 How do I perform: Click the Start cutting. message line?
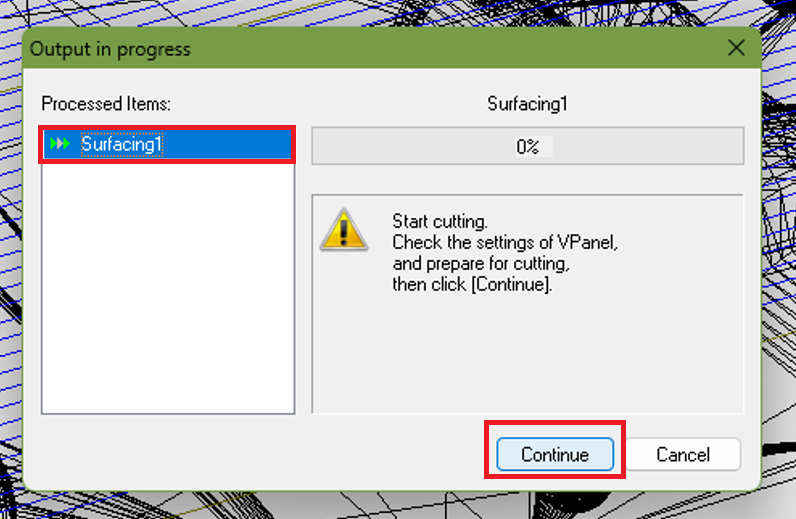440,221
